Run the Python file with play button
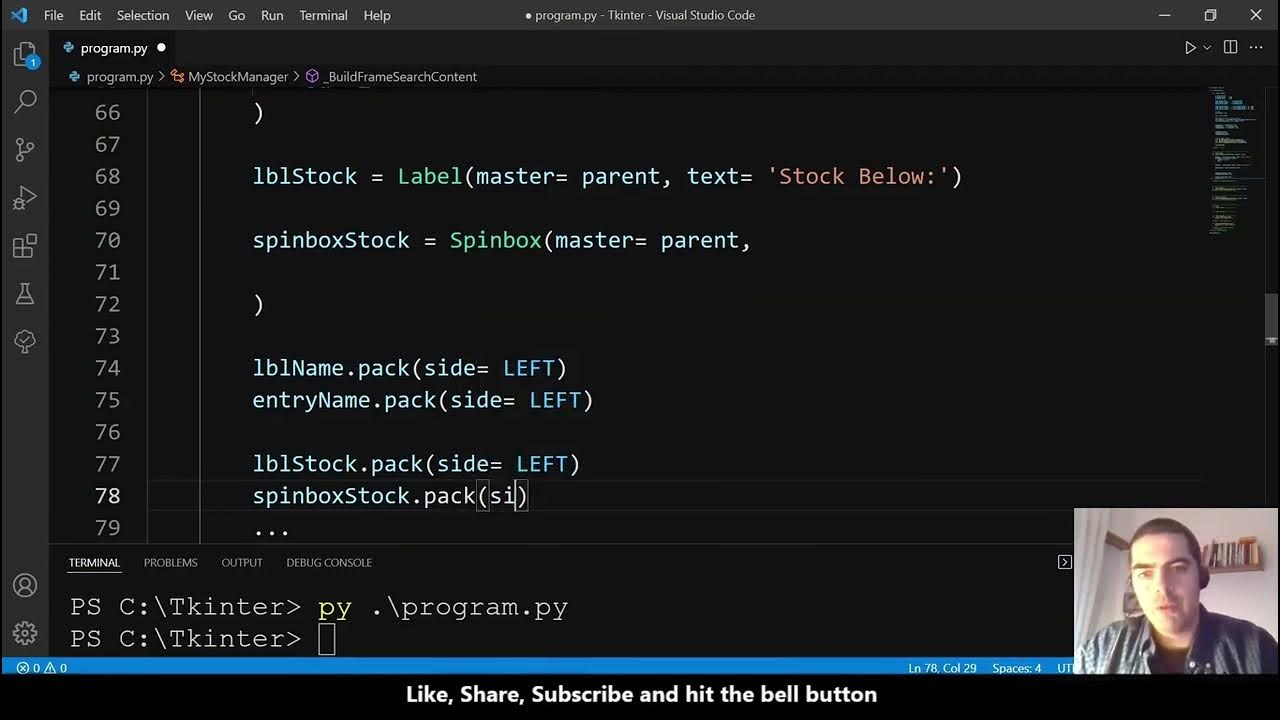 coord(1190,48)
